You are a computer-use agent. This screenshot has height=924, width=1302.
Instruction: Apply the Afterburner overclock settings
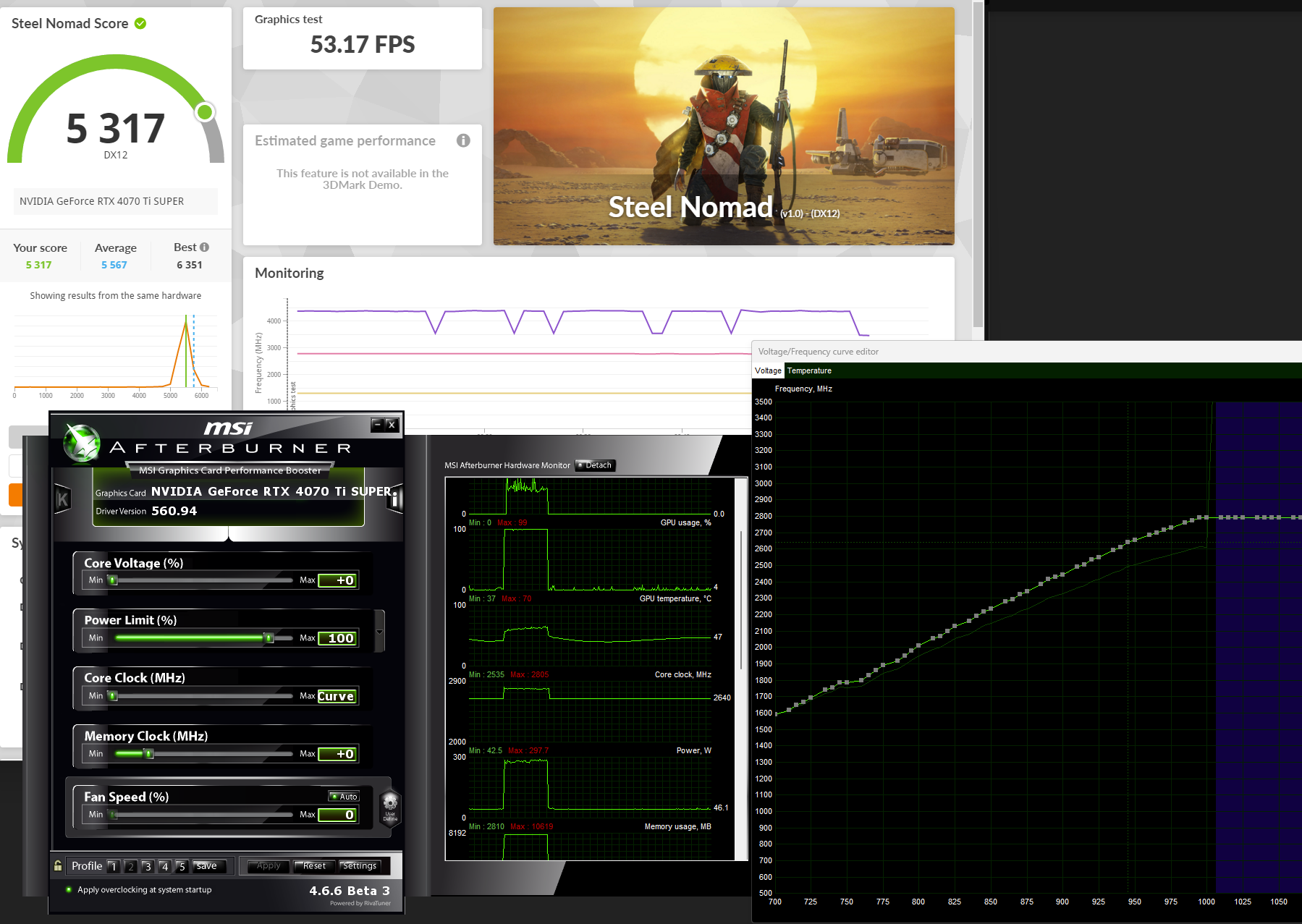click(269, 866)
